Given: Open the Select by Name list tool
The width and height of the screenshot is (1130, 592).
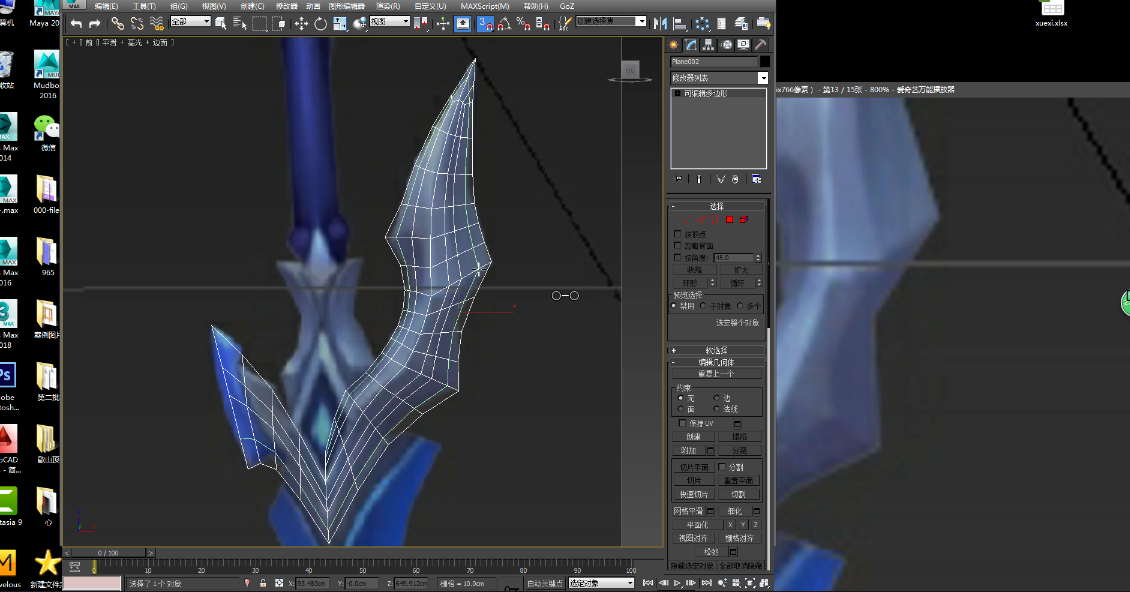Looking at the screenshot, I should [240, 24].
